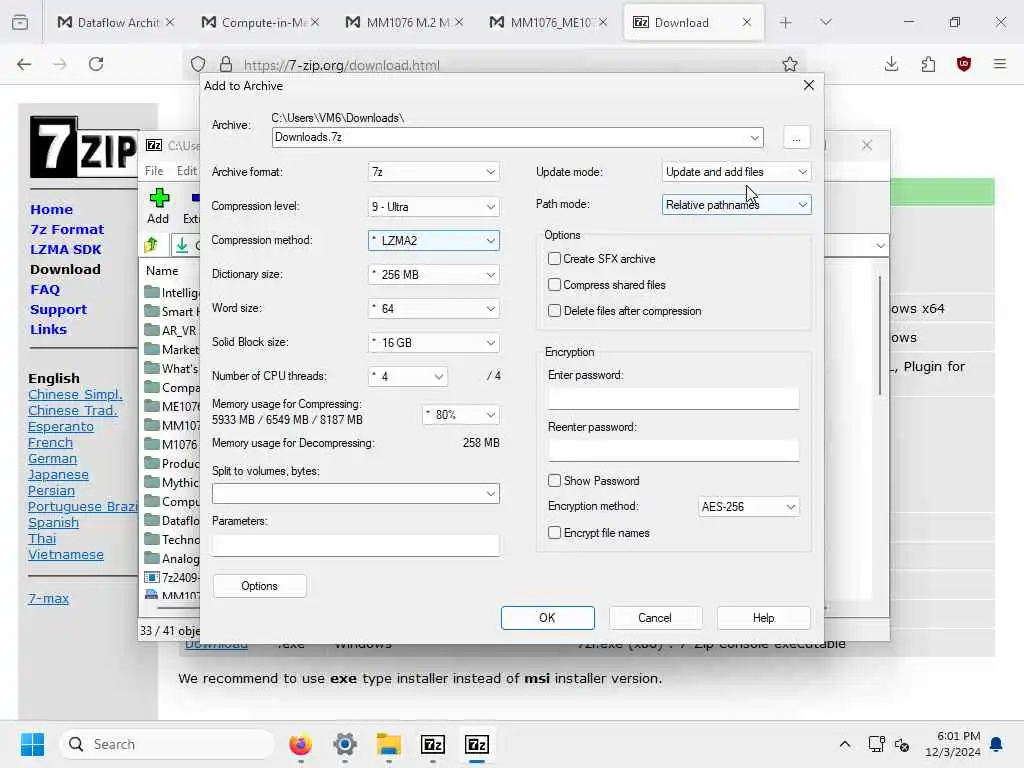Viewport: 1024px width, 768px height.
Task: Click the up-folder icon in 7-Zip File Manager
Action: coord(152,245)
